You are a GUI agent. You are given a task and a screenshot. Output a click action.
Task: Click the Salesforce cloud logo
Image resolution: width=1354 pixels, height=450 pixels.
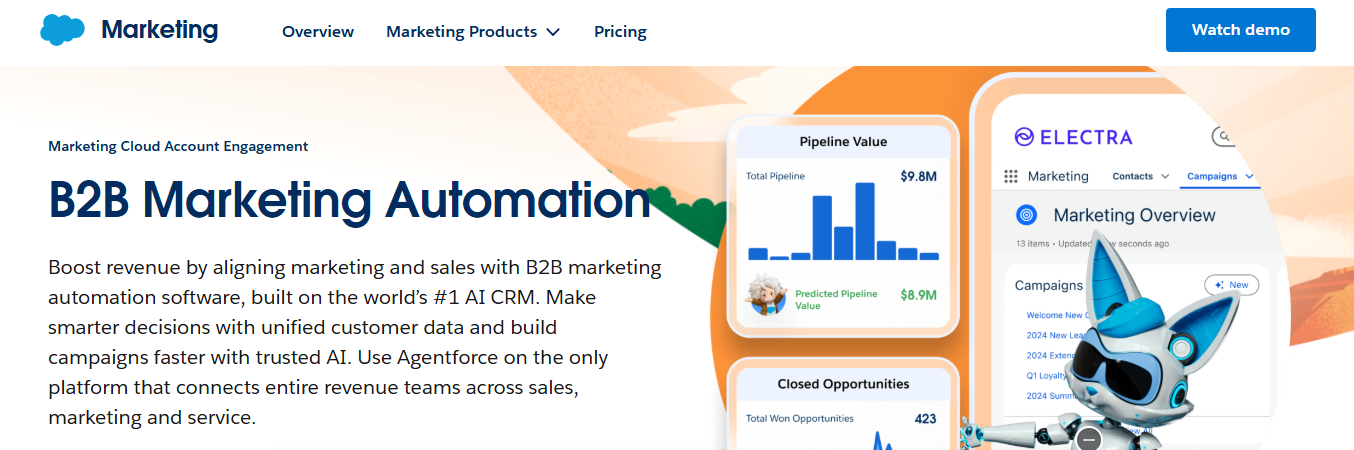click(63, 30)
